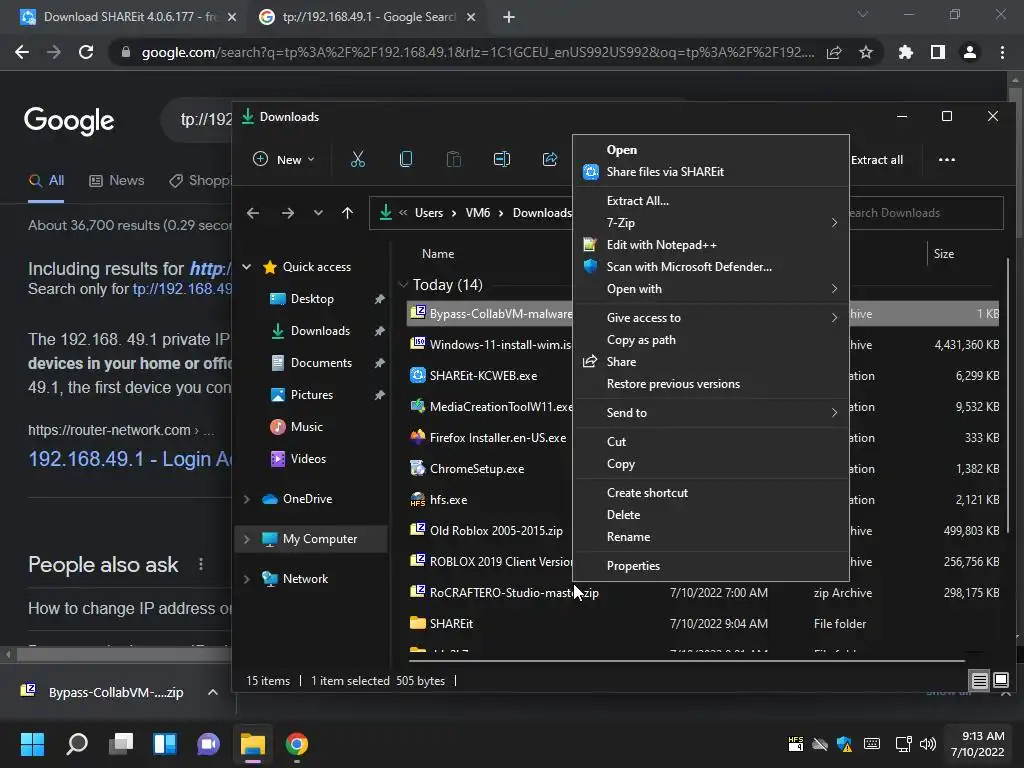1024x768 pixels.
Task: Go forward in Explorer navigation
Action: [287, 213]
